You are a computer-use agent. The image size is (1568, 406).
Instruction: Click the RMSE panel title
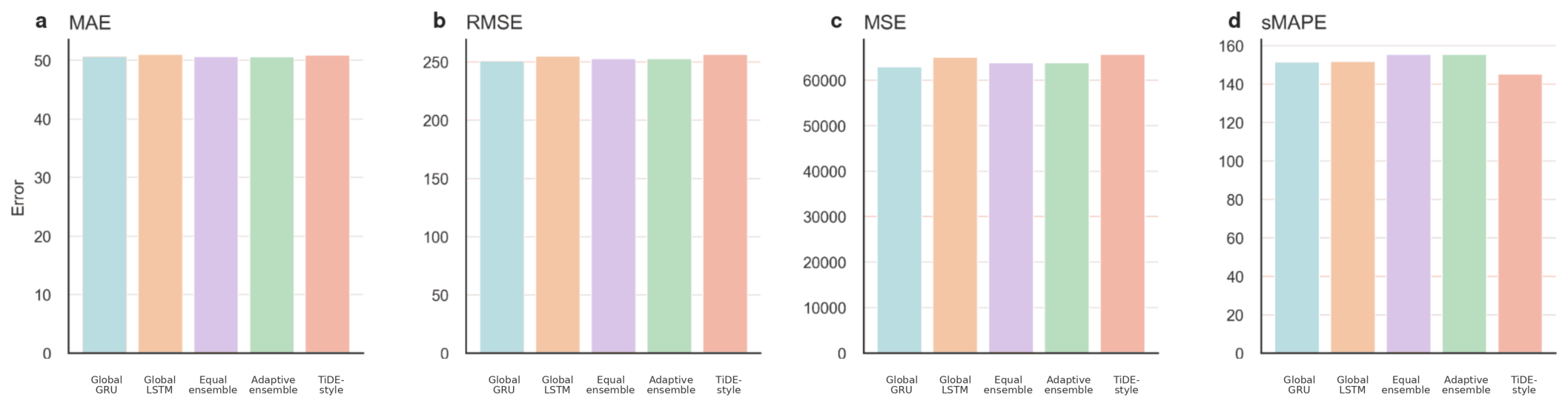point(494,23)
